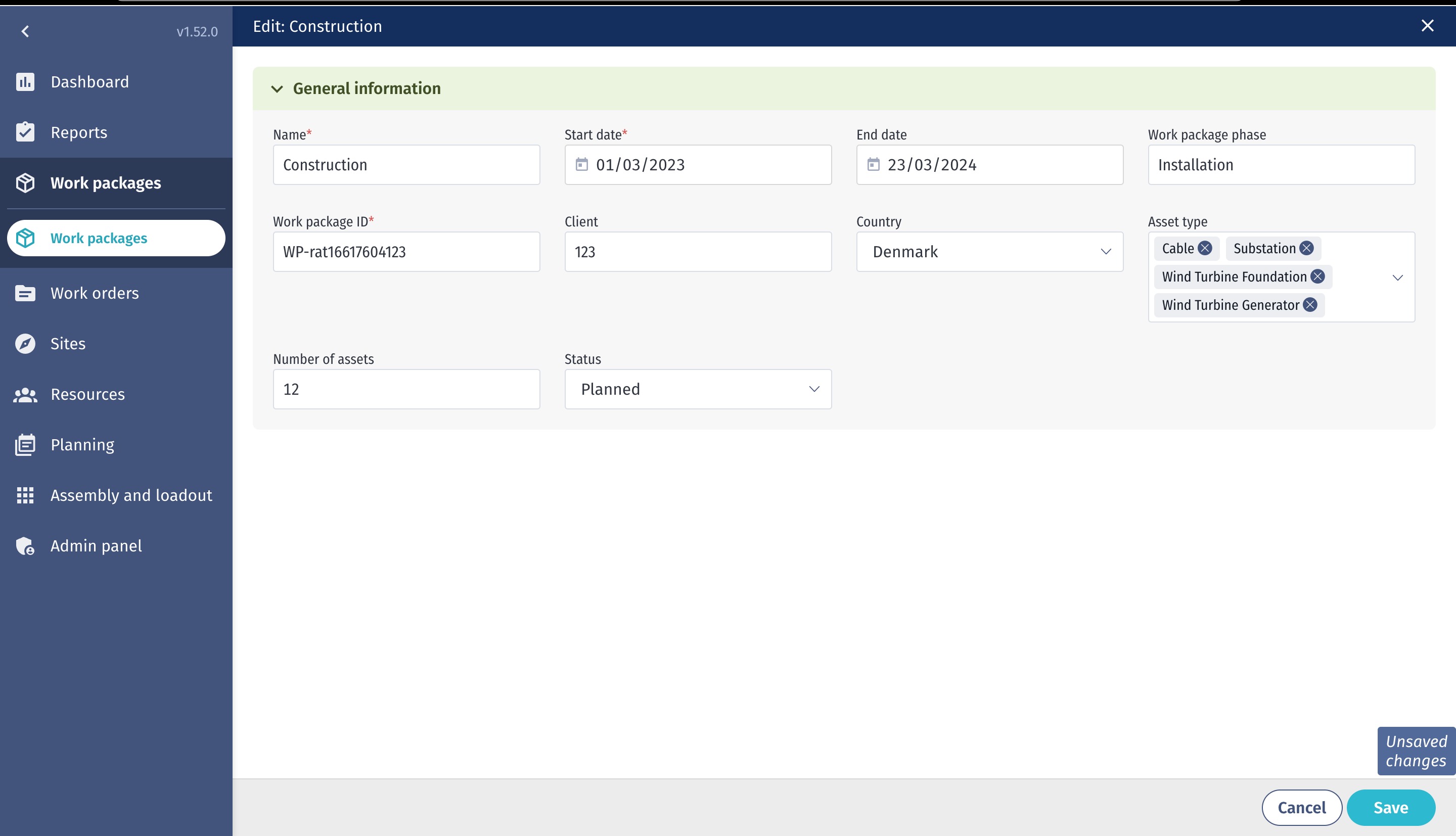The image size is (1456, 836).
Task: Open Assembly and loadout page
Action: (116, 495)
